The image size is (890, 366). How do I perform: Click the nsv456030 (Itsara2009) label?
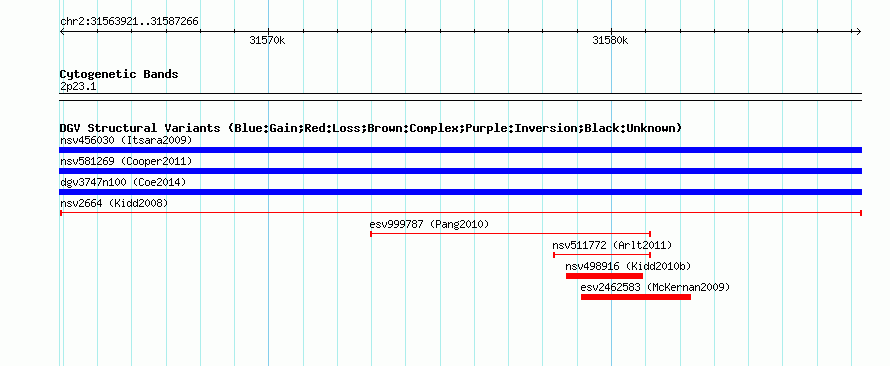point(126,140)
